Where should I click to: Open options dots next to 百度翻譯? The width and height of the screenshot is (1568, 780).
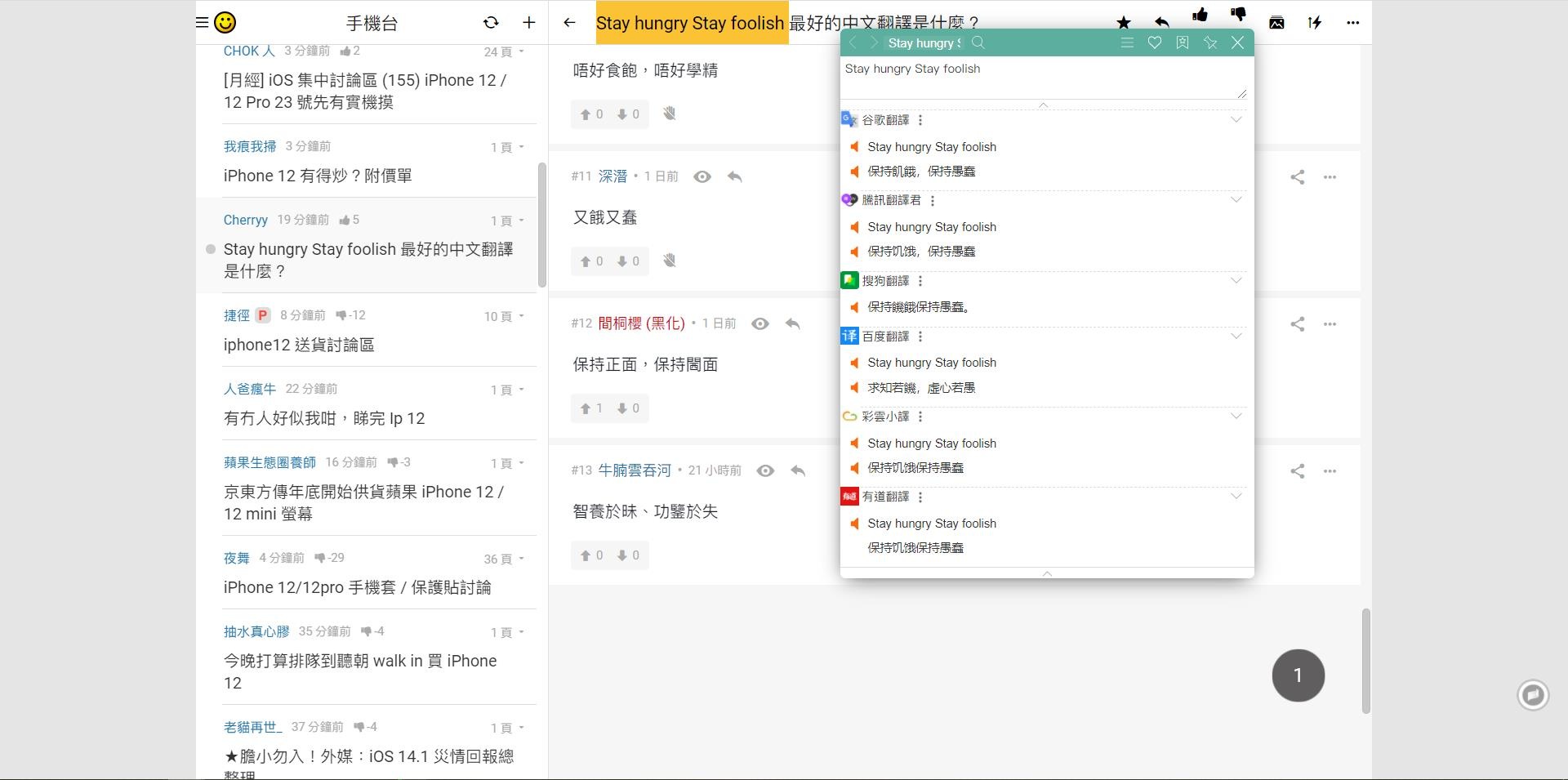[920, 337]
